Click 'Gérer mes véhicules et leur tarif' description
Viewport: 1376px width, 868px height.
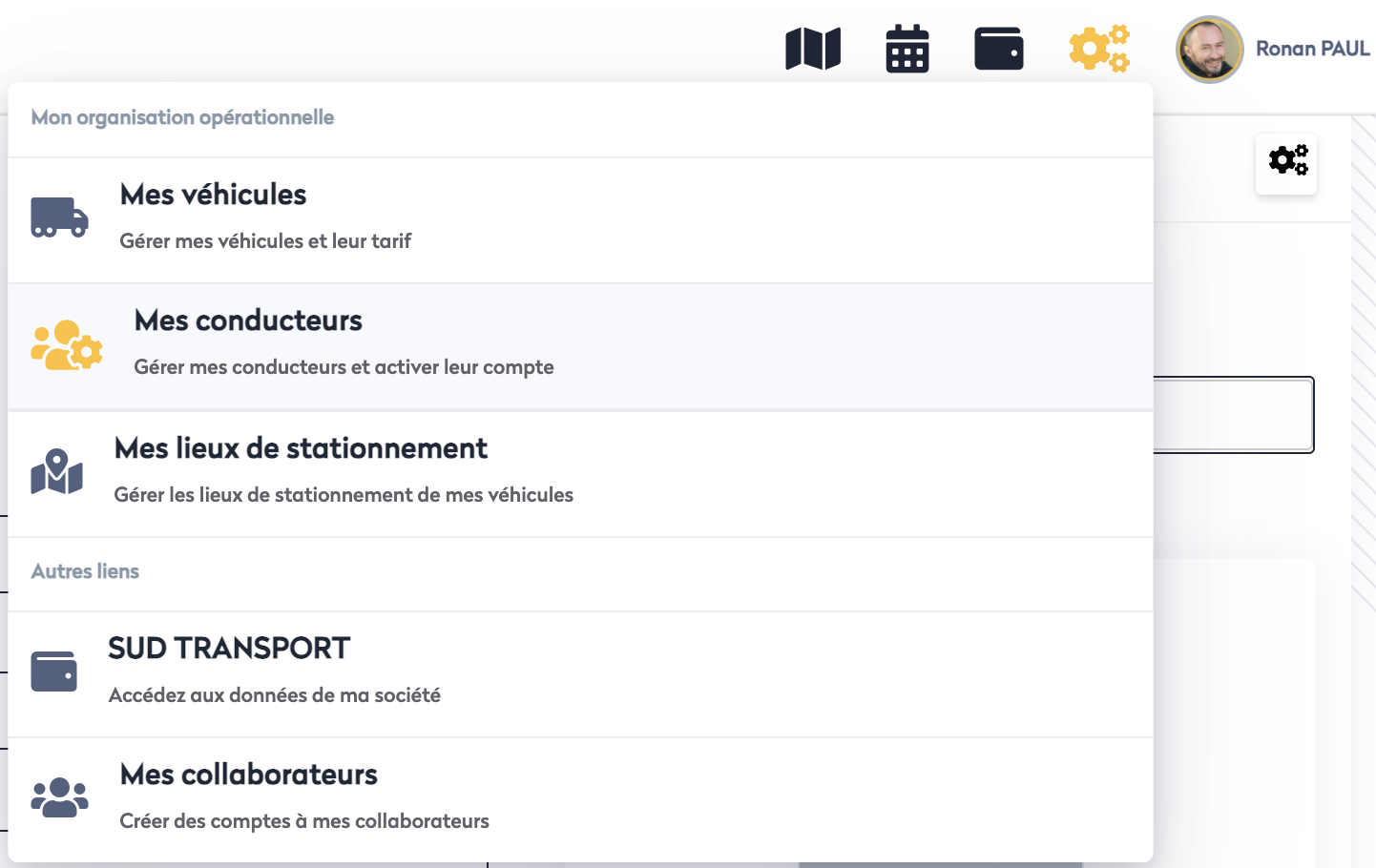(x=265, y=241)
